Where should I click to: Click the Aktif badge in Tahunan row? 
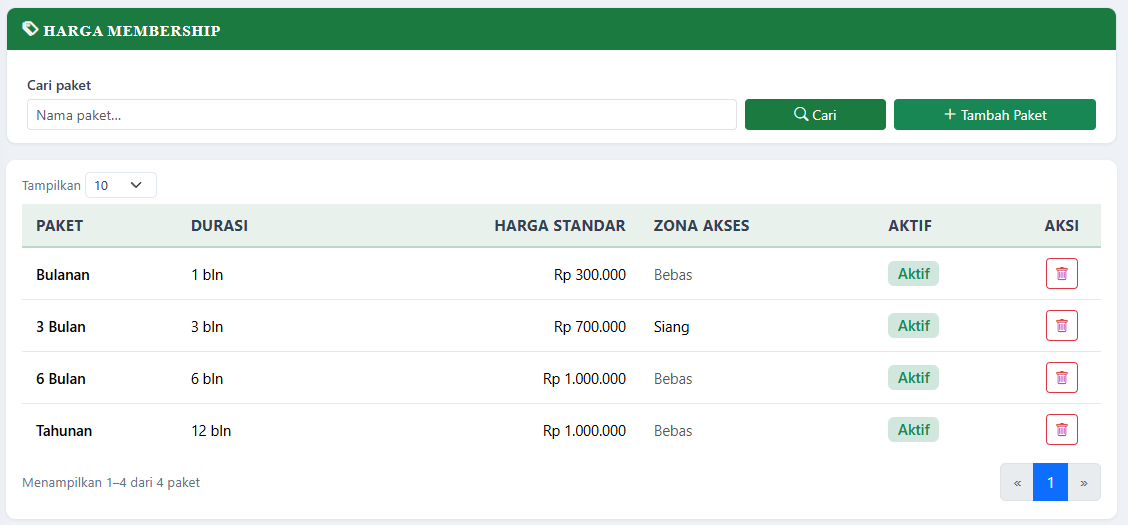click(x=914, y=429)
